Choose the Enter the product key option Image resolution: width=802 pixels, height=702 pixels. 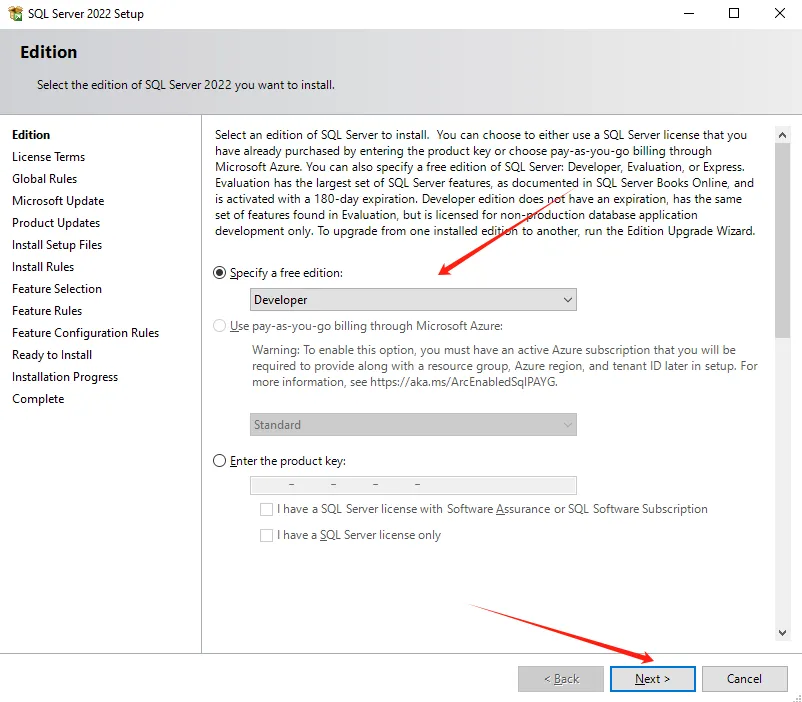coord(219,461)
